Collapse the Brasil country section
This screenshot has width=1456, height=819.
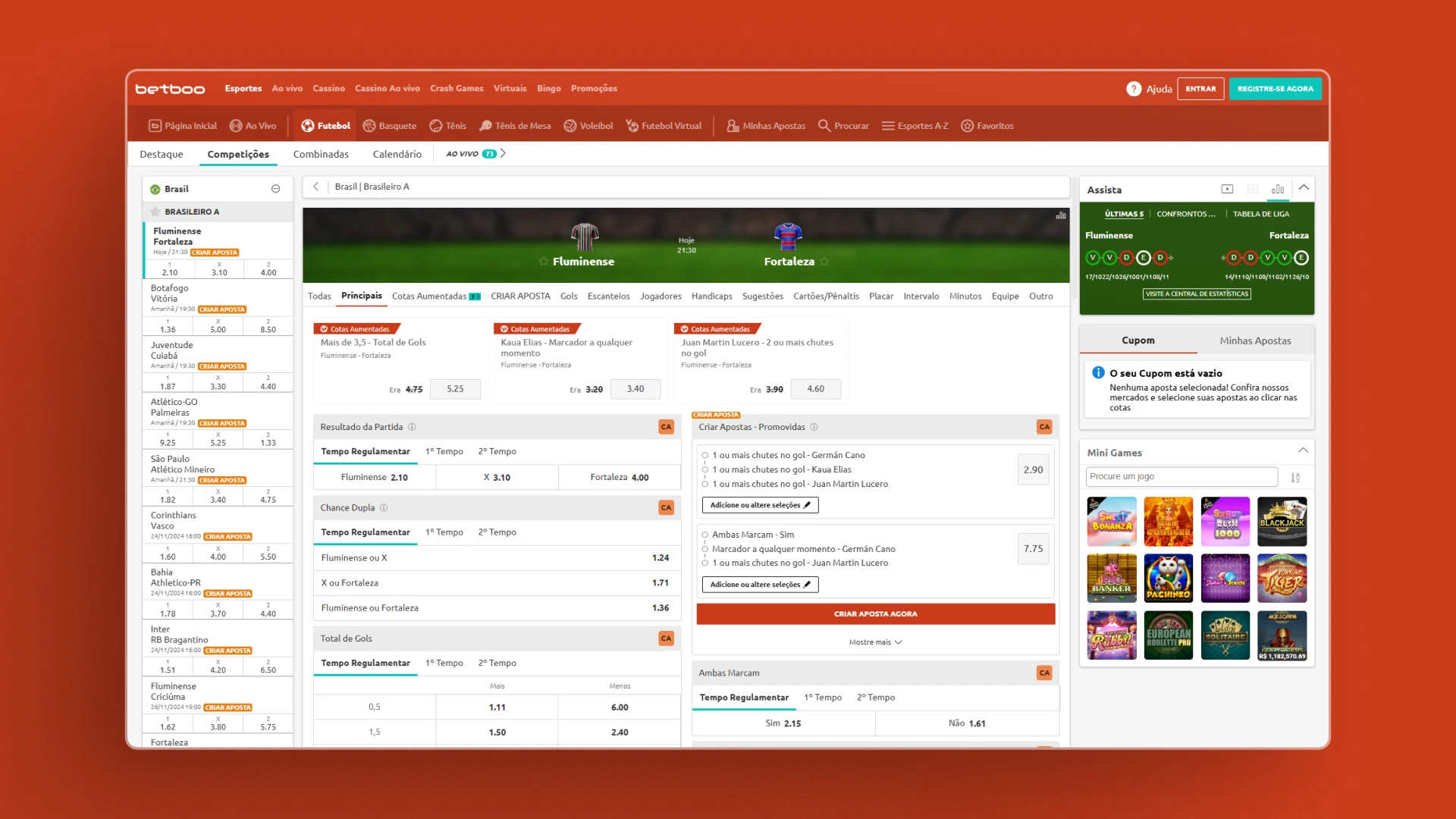[276, 189]
